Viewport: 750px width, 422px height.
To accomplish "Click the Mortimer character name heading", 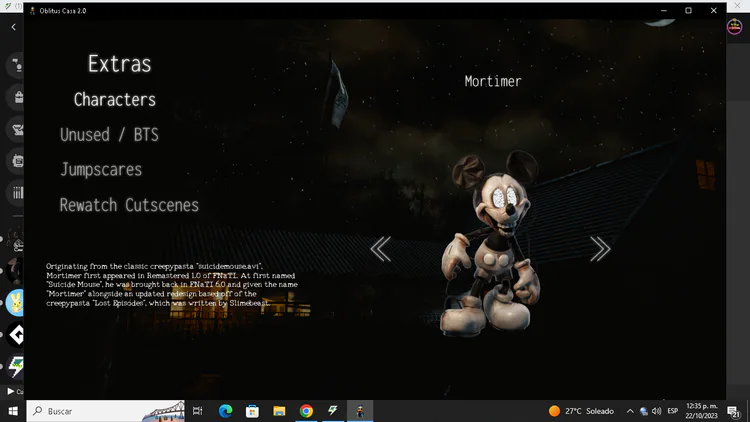I will 493,81.
